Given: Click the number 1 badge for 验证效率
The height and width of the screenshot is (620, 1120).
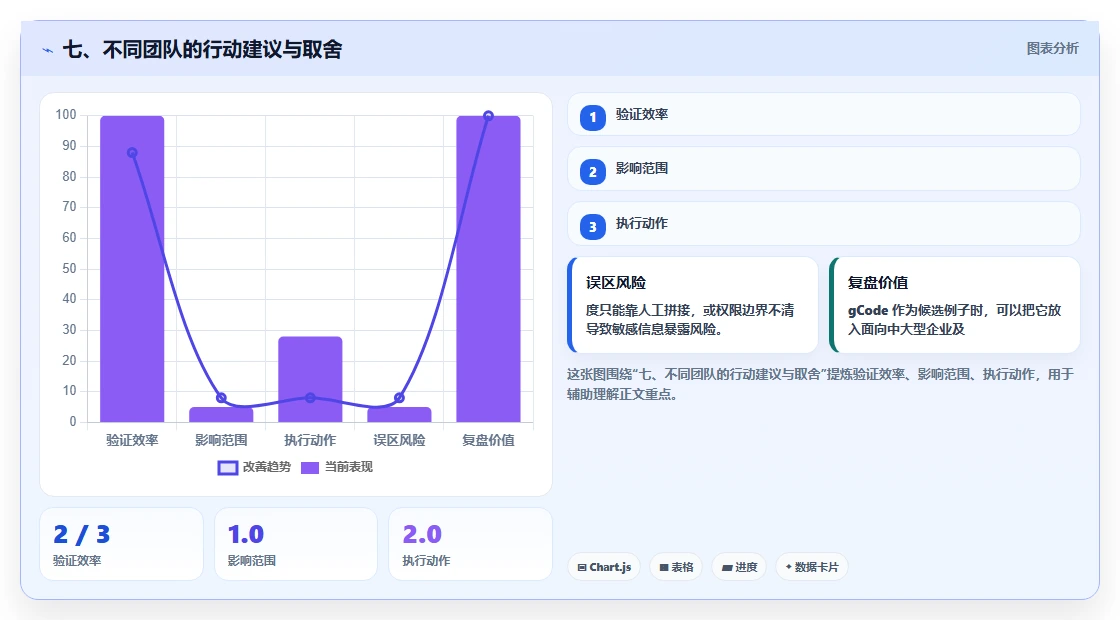Looking at the screenshot, I should tap(592, 117).
